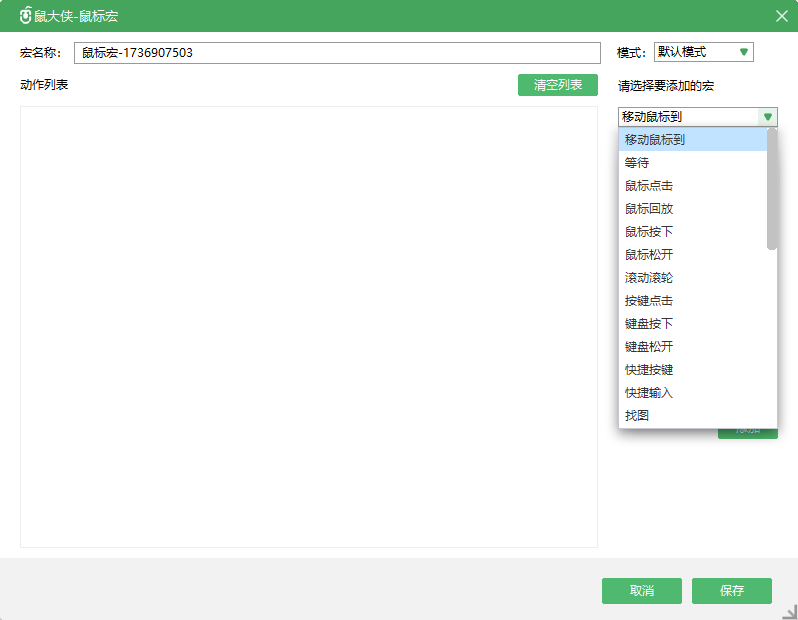Save the macro with 保存 button

click(731, 591)
